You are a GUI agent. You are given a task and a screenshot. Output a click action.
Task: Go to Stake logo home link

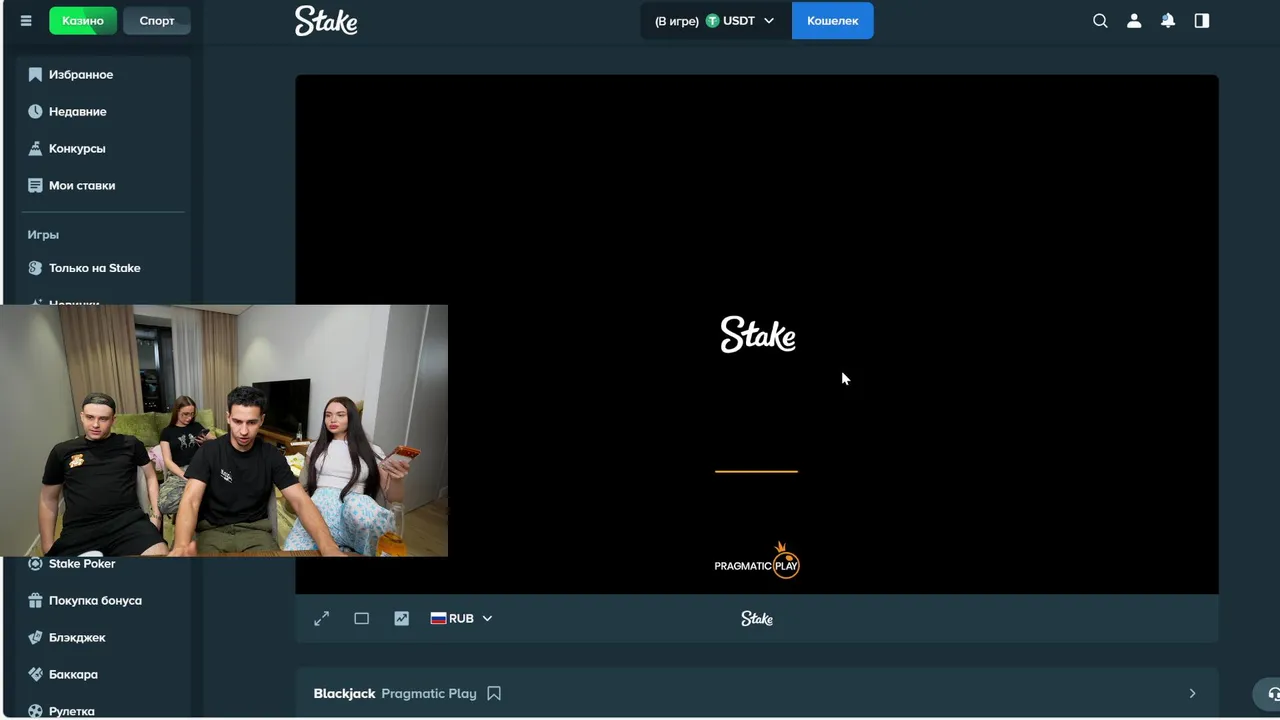click(x=326, y=21)
